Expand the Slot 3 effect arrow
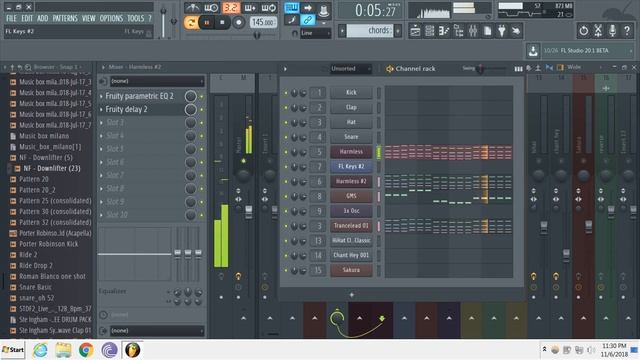 pos(101,122)
